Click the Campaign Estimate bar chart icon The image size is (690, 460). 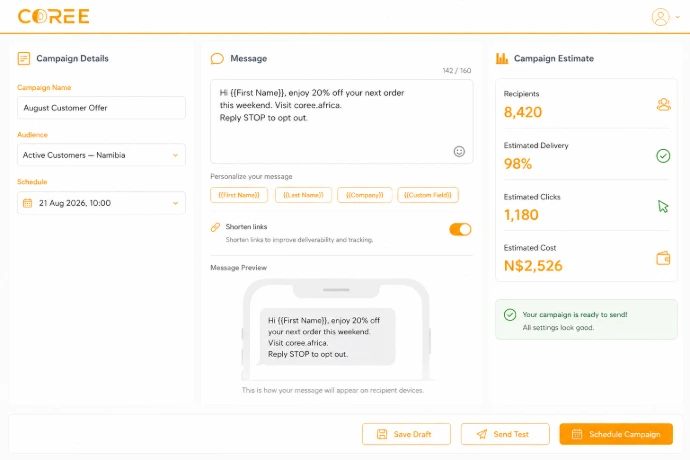pyautogui.click(x=502, y=58)
